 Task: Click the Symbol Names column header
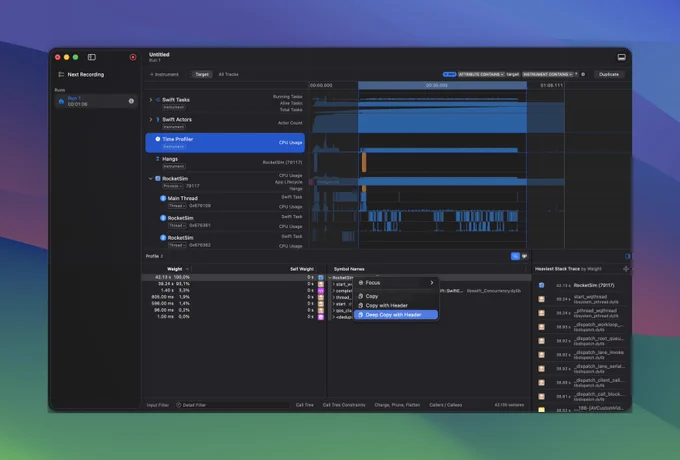(349, 269)
